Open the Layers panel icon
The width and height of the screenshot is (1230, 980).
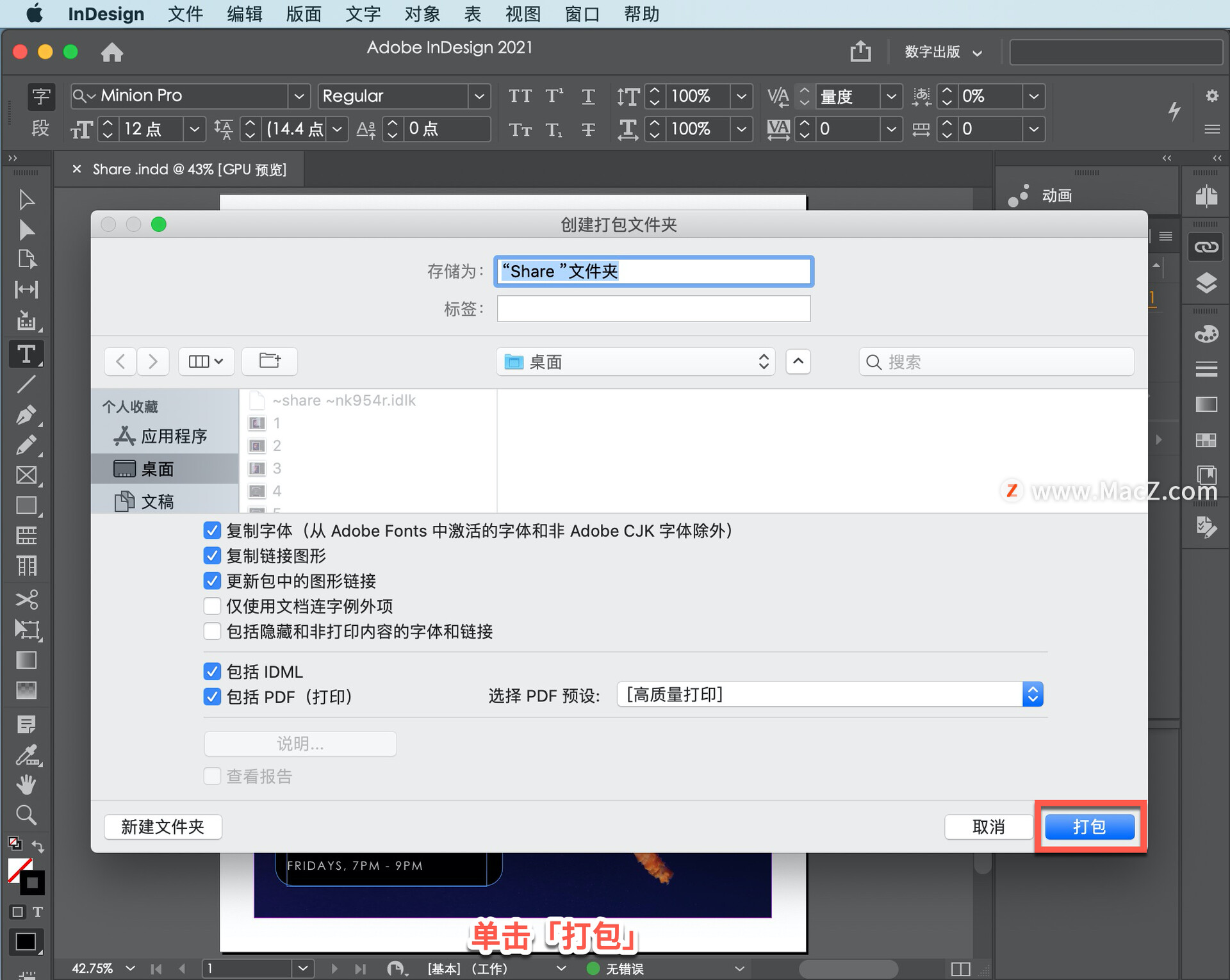pyautogui.click(x=1206, y=282)
